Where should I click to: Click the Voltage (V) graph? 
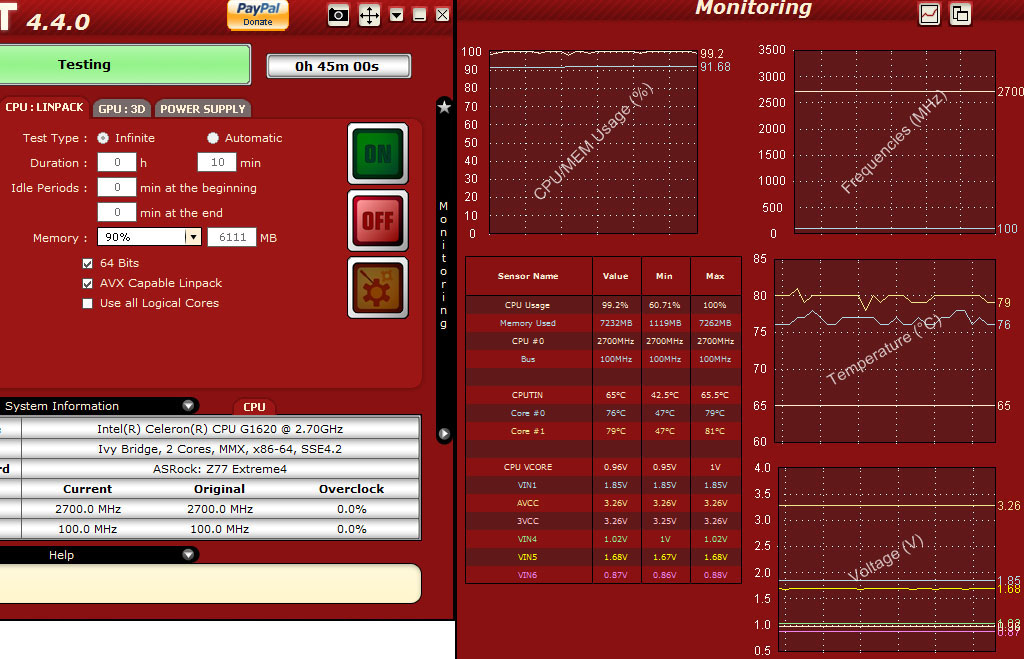tap(887, 559)
